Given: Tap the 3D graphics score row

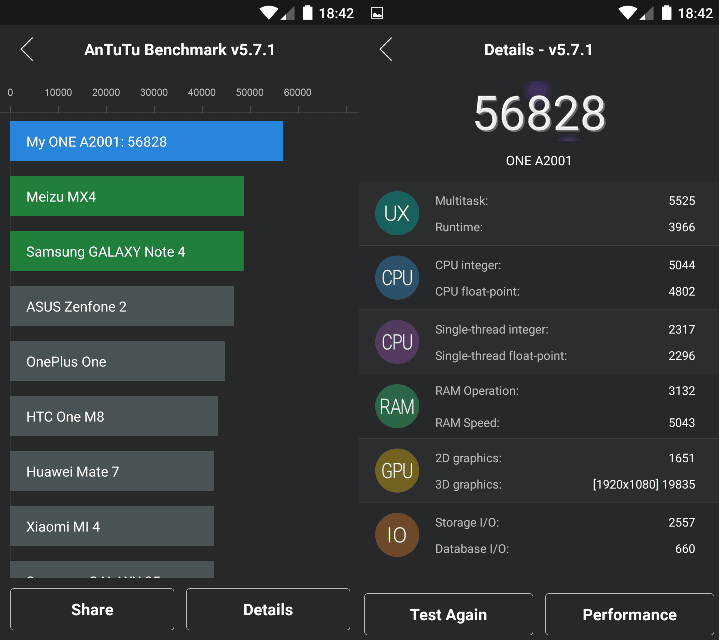Looking at the screenshot, I should [565, 484].
